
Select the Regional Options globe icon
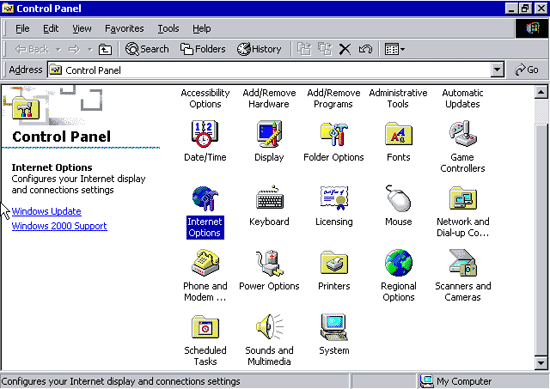[398, 263]
